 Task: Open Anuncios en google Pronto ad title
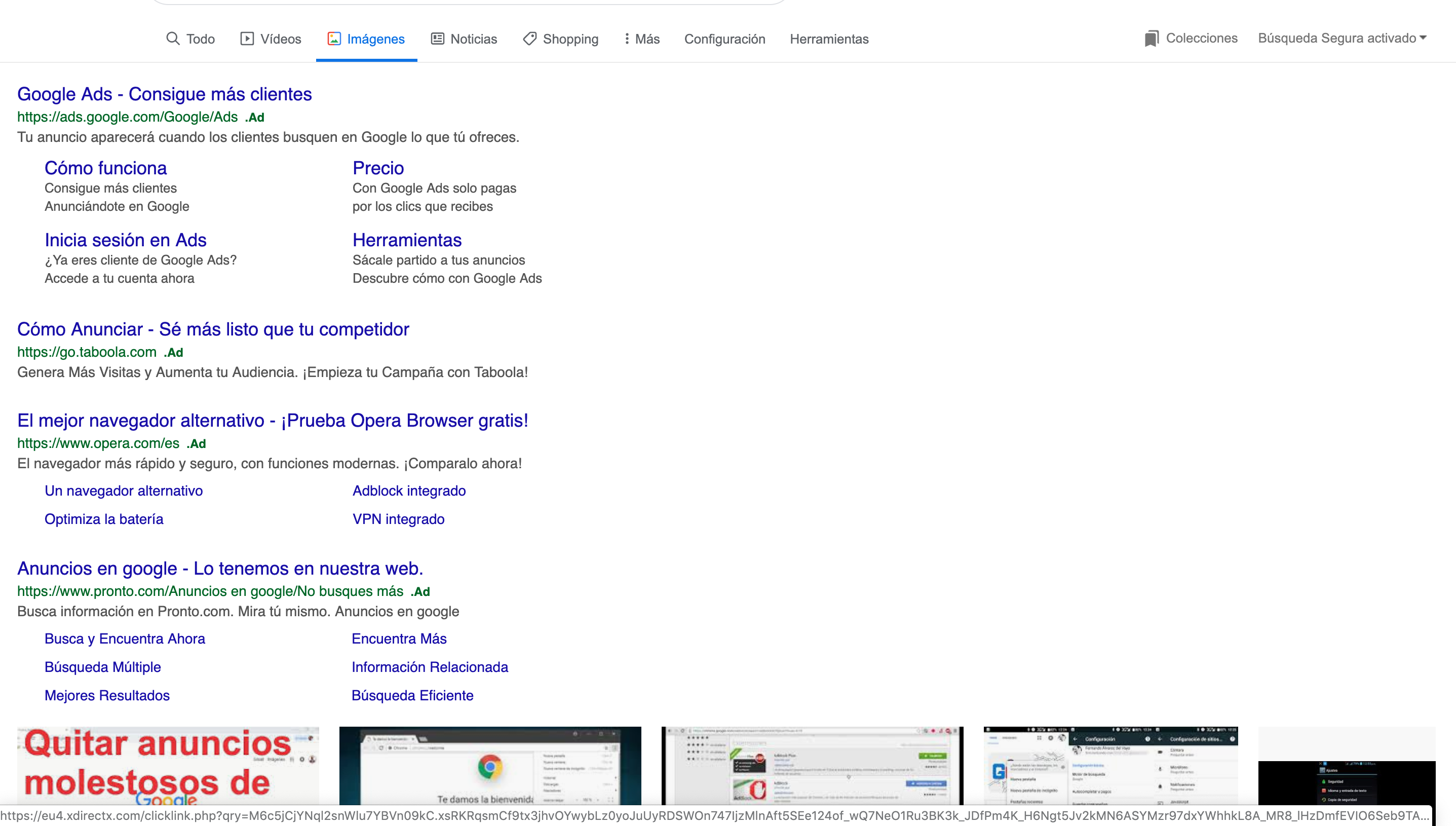220,569
